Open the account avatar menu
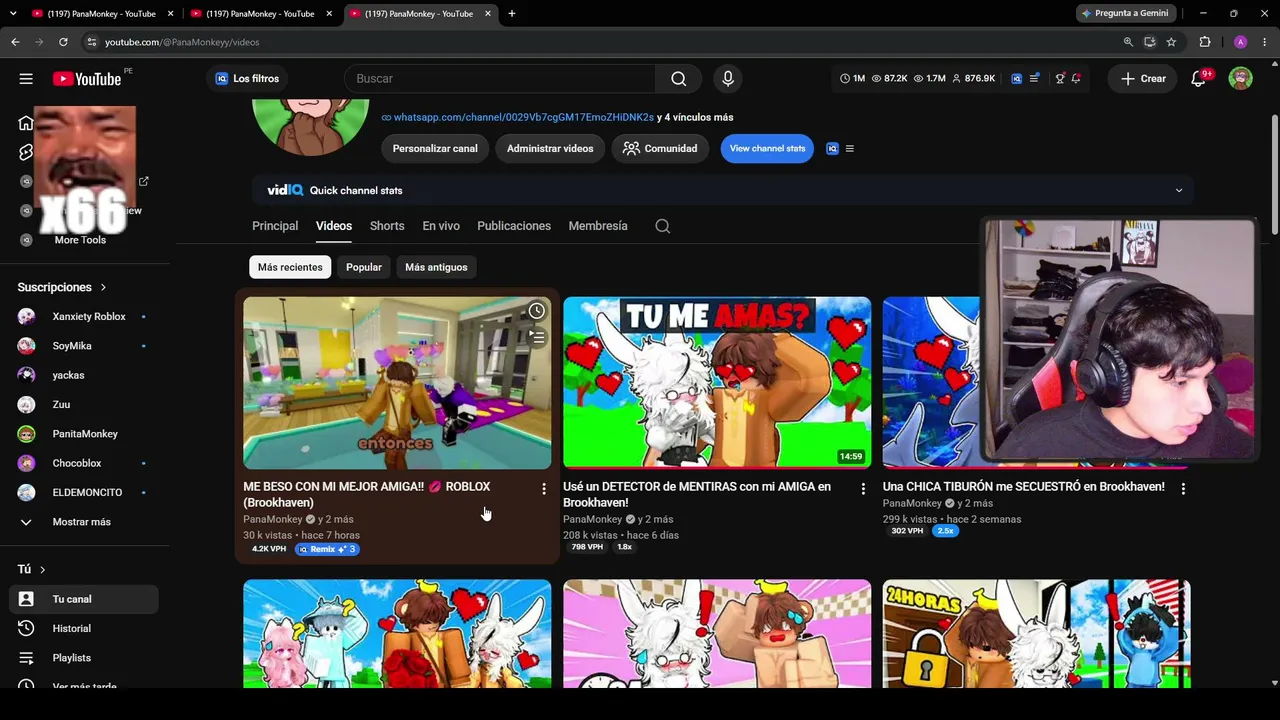The width and height of the screenshot is (1280, 720). [x=1240, y=79]
